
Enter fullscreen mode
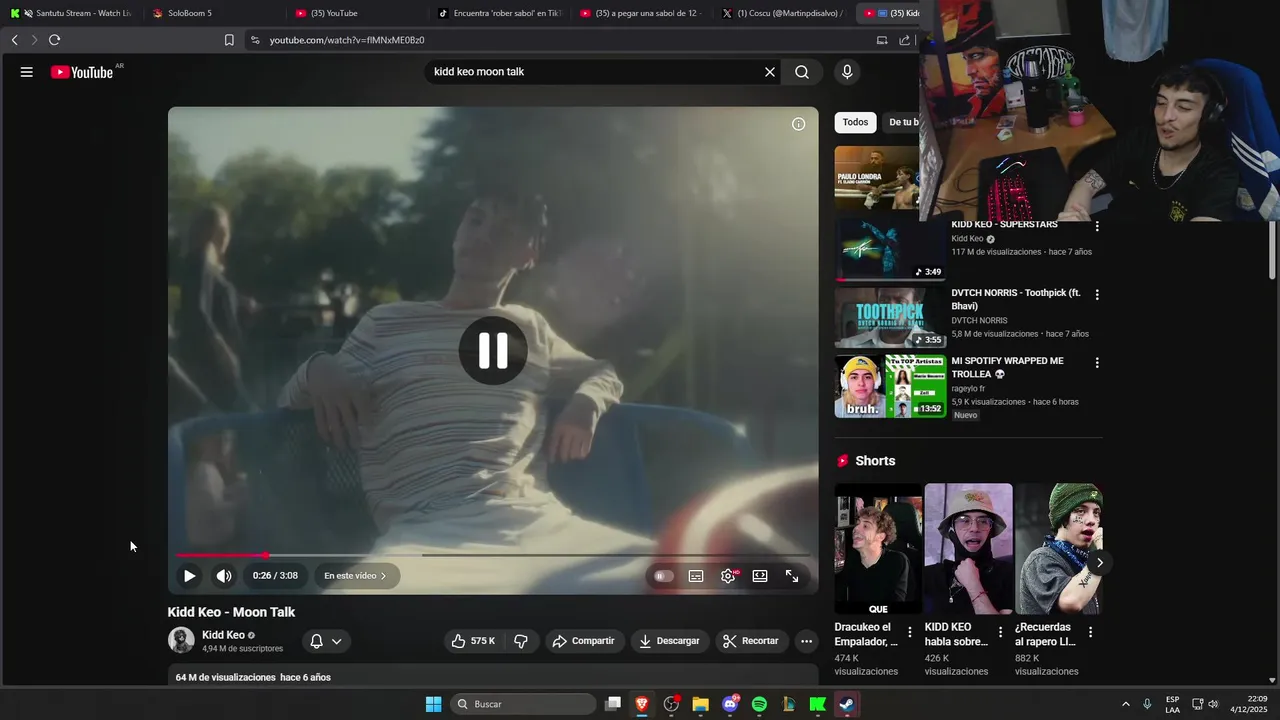(x=792, y=576)
